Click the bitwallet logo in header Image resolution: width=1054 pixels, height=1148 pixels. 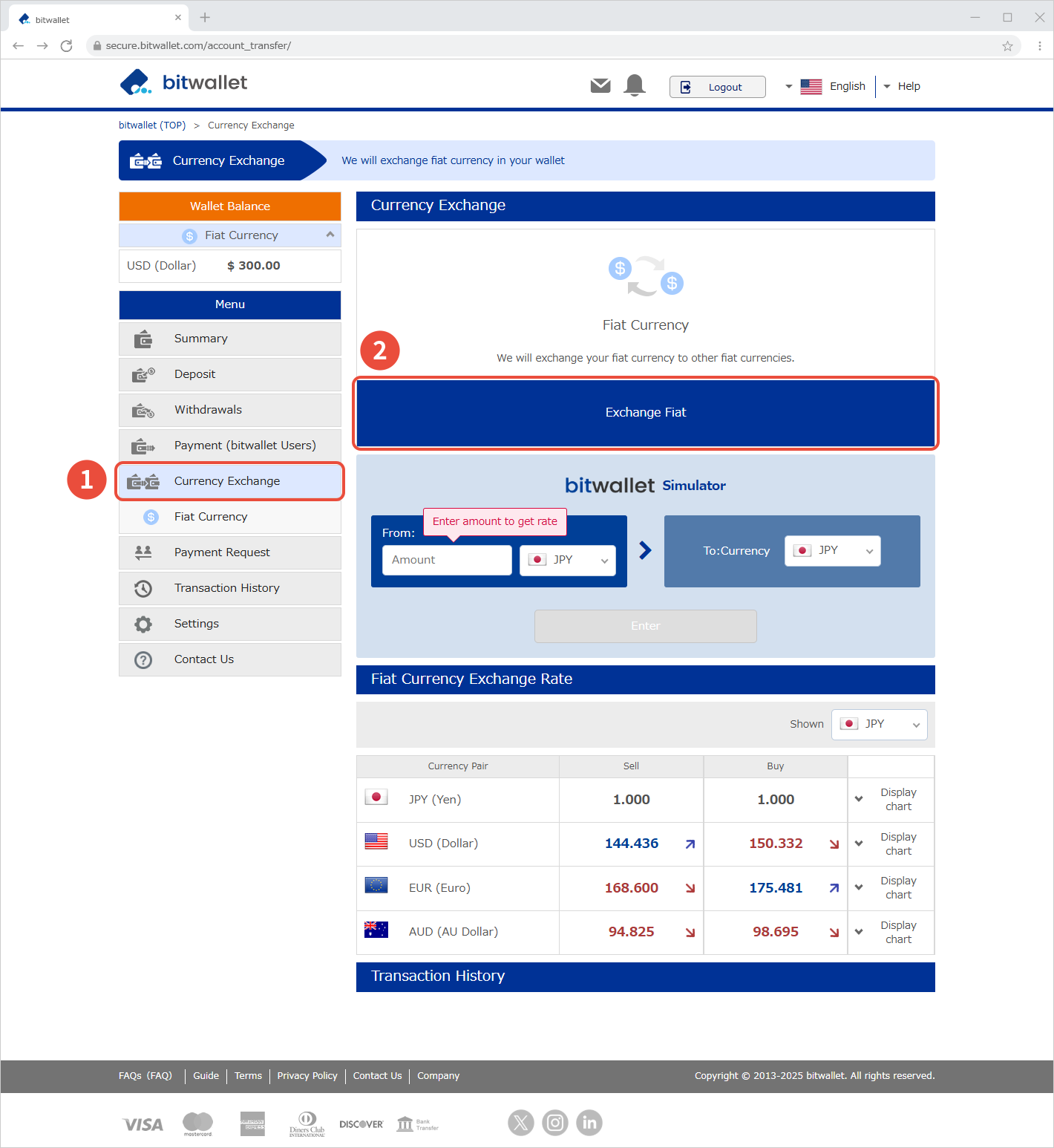coord(183,82)
